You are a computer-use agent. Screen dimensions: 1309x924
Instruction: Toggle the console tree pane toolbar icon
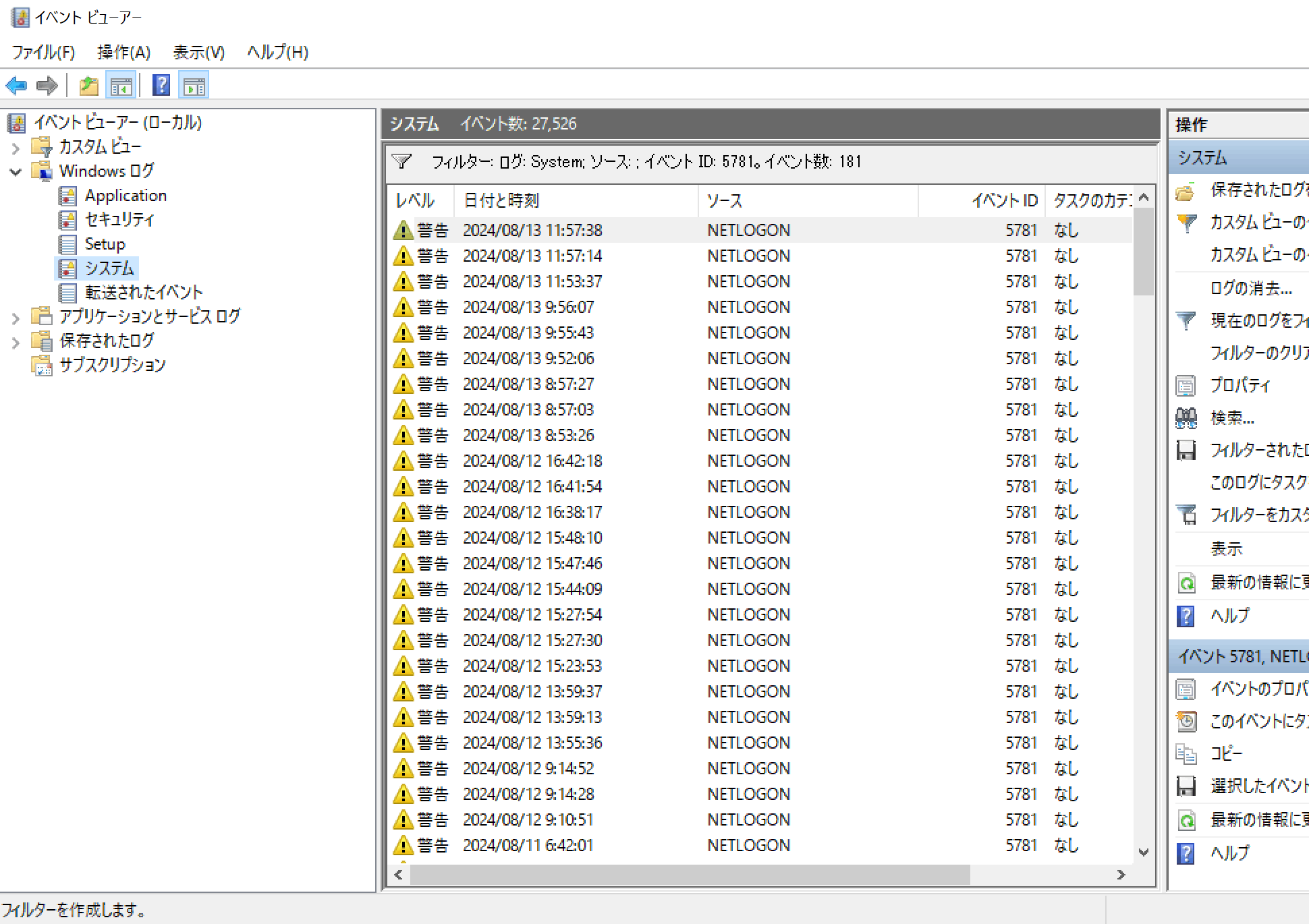click(121, 86)
